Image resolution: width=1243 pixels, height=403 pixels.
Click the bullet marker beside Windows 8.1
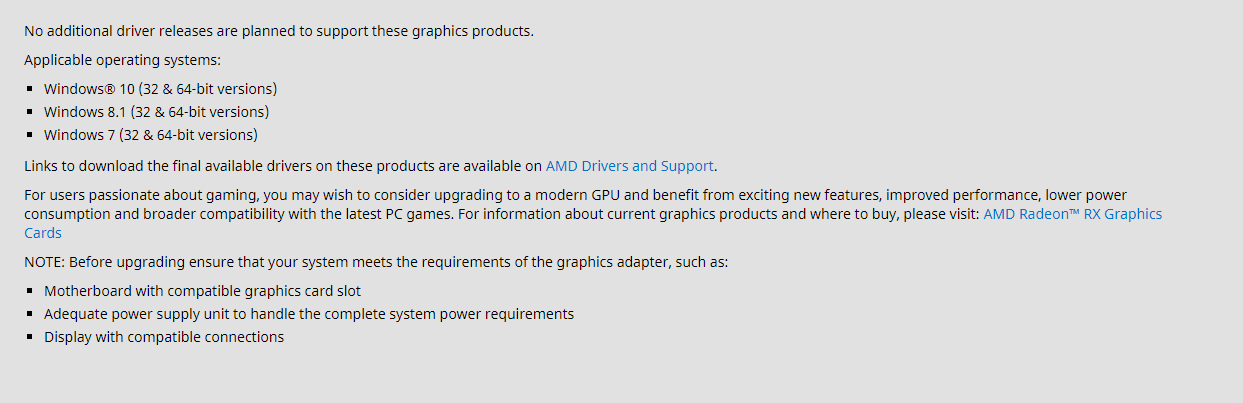coord(31,112)
